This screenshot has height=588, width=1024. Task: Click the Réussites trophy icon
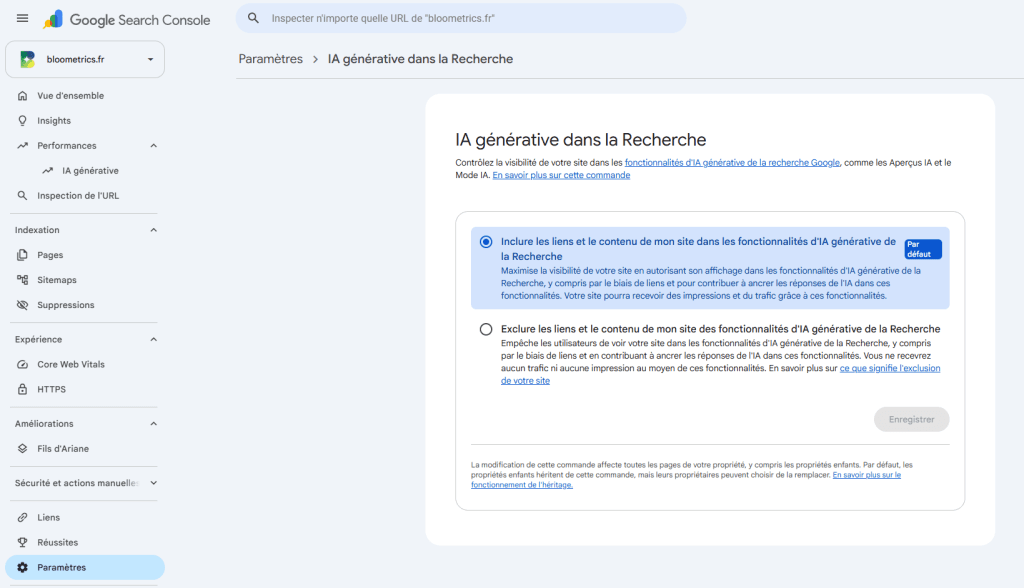[x=22, y=542]
